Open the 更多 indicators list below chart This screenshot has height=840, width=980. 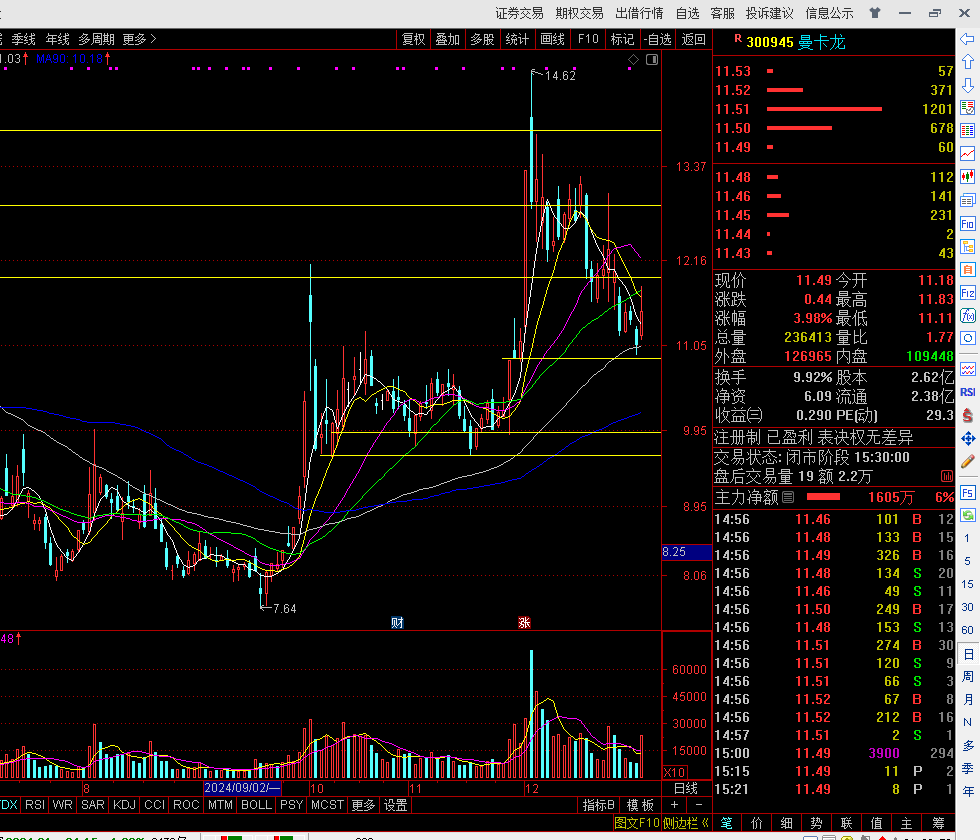tap(363, 805)
